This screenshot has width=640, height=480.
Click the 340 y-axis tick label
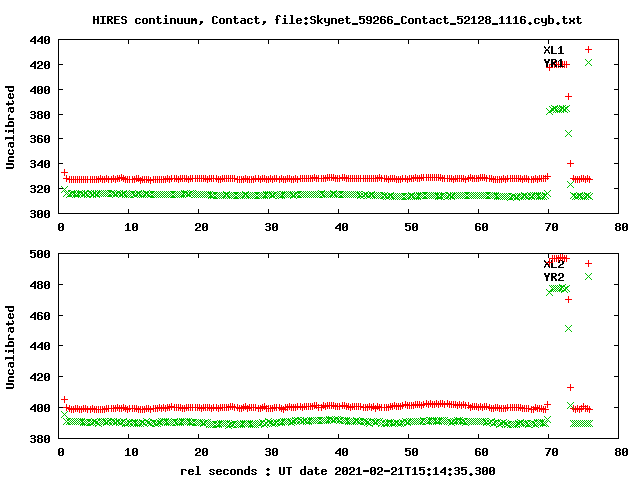pos(40,164)
